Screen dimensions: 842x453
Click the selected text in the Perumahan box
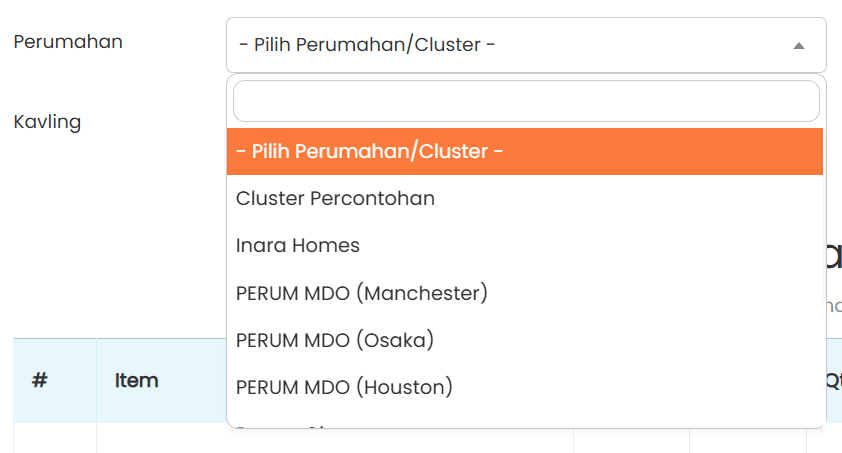pyautogui.click(x=368, y=45)
